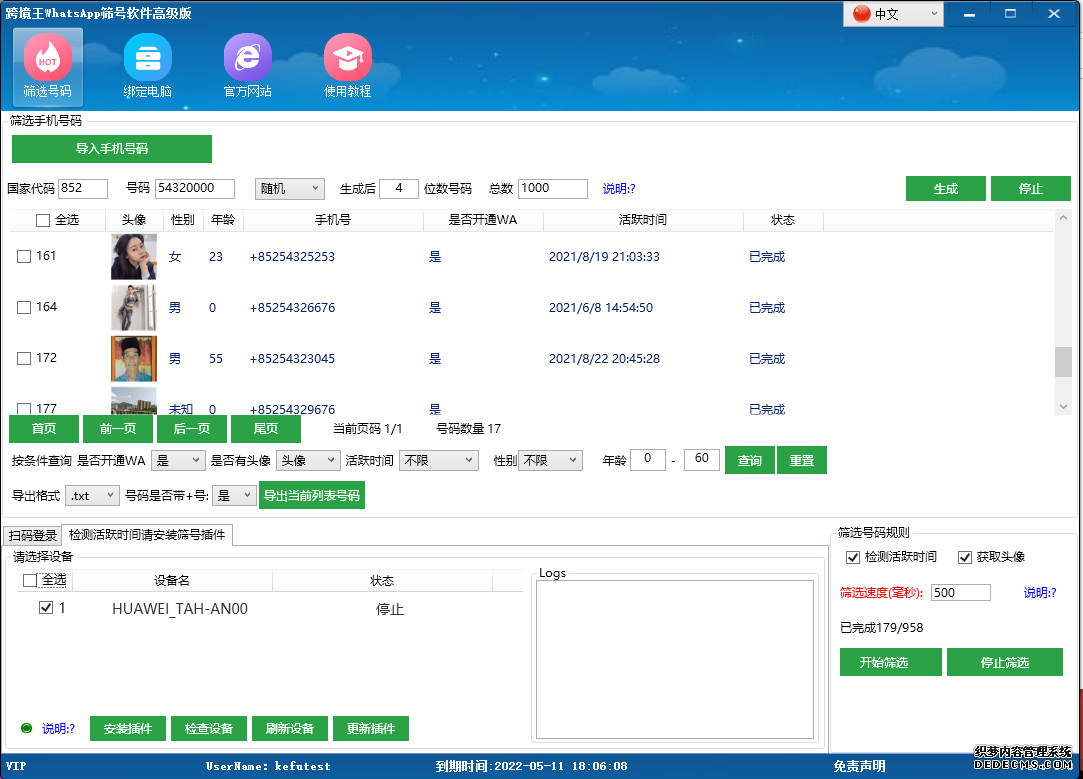Open the 性别 filter dropdown
This screenshot has height=779, width=1083.
tap(550, 461)
